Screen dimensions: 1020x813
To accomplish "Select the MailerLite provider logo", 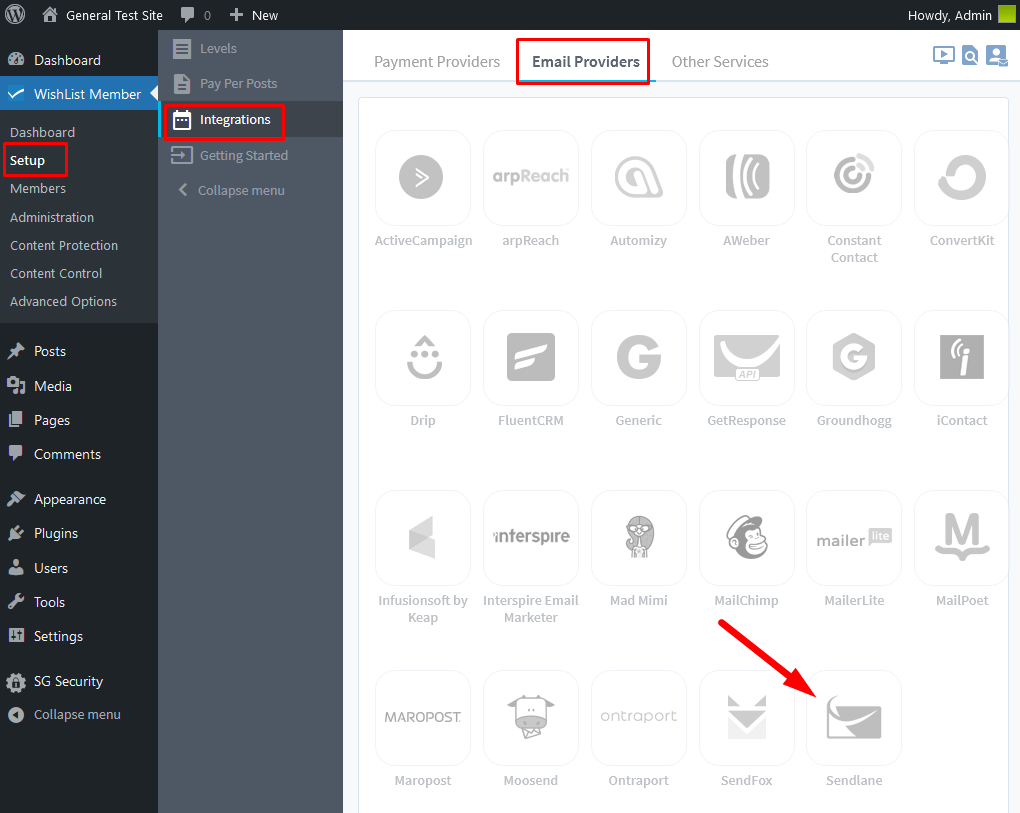I will click(x=853, y=538).
